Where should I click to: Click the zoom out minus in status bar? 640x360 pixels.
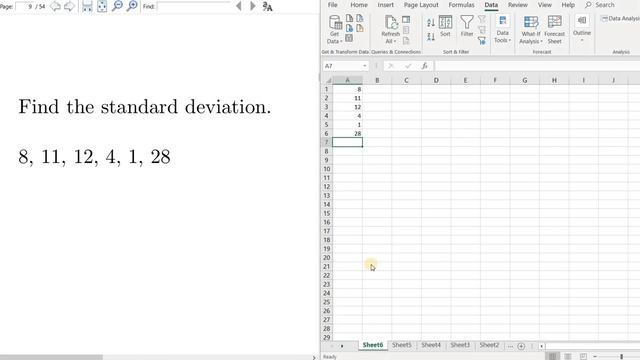pos(595,356)
